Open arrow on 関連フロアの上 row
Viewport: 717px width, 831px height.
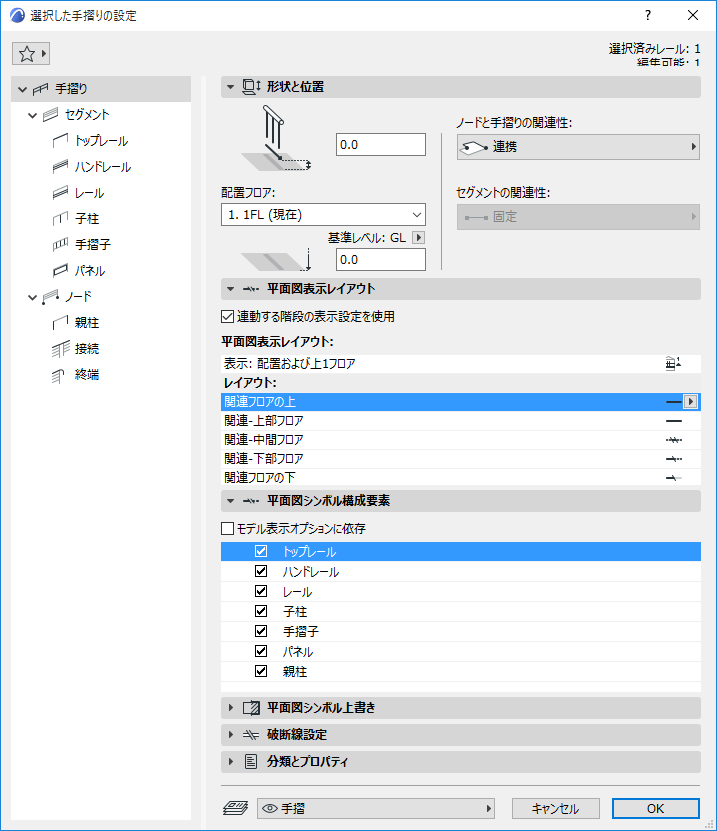coord(690,402)
